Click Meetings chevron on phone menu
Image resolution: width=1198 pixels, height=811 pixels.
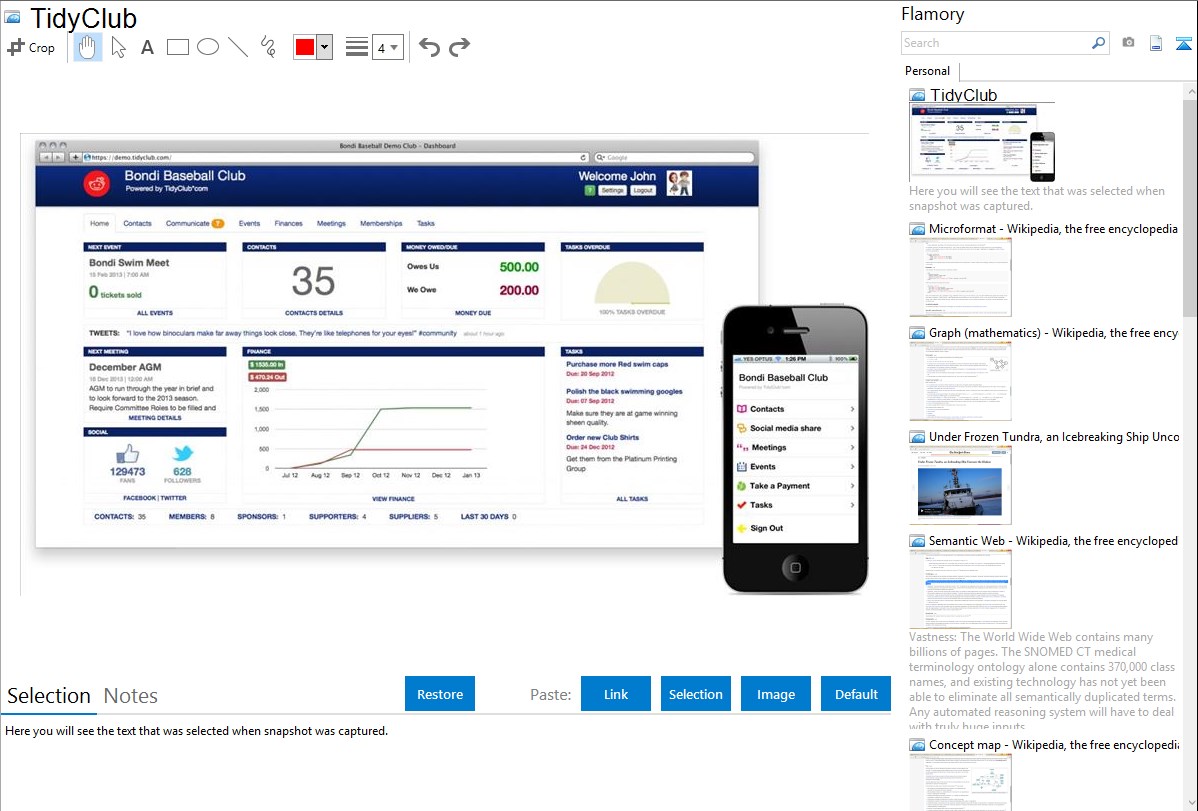(x=851, y=448)
